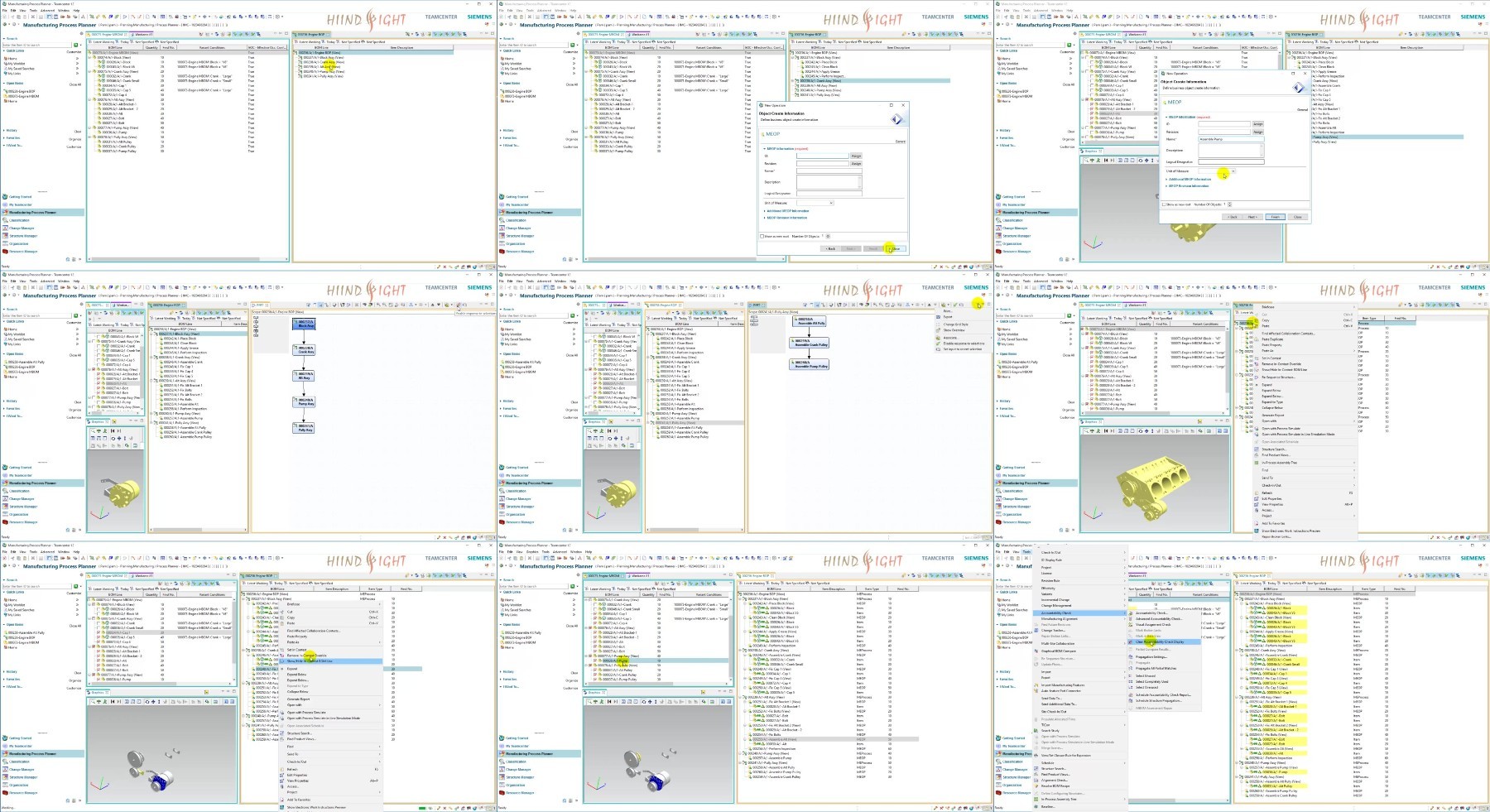Open Getting Started beside the open Tools menu
This screenshot has width=1490, height=812.
click(x=1013, y=738)
